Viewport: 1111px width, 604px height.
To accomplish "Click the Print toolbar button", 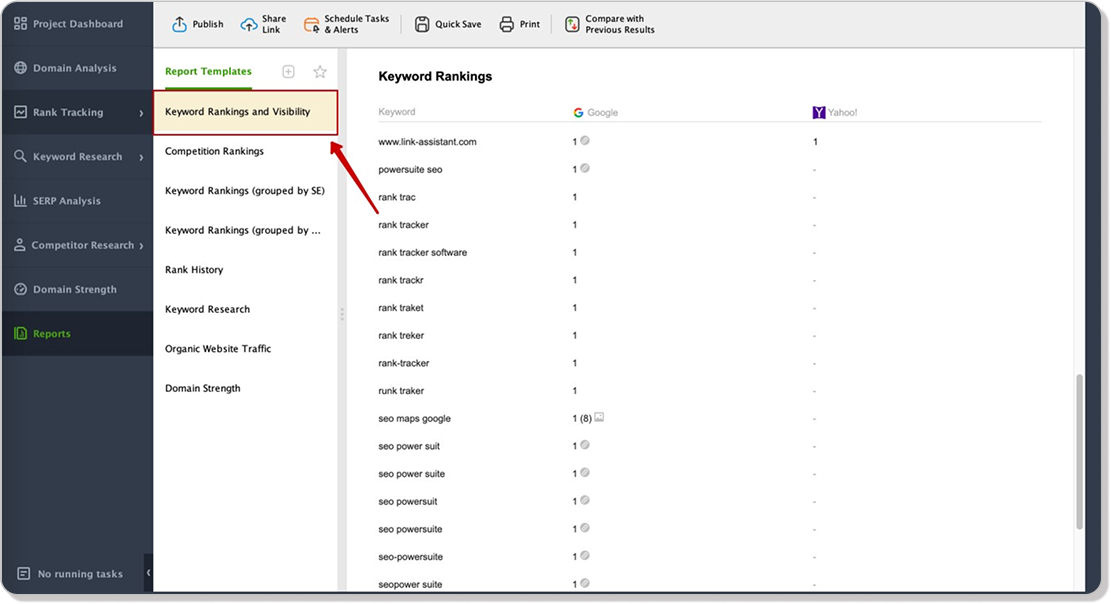I will 519,24.
